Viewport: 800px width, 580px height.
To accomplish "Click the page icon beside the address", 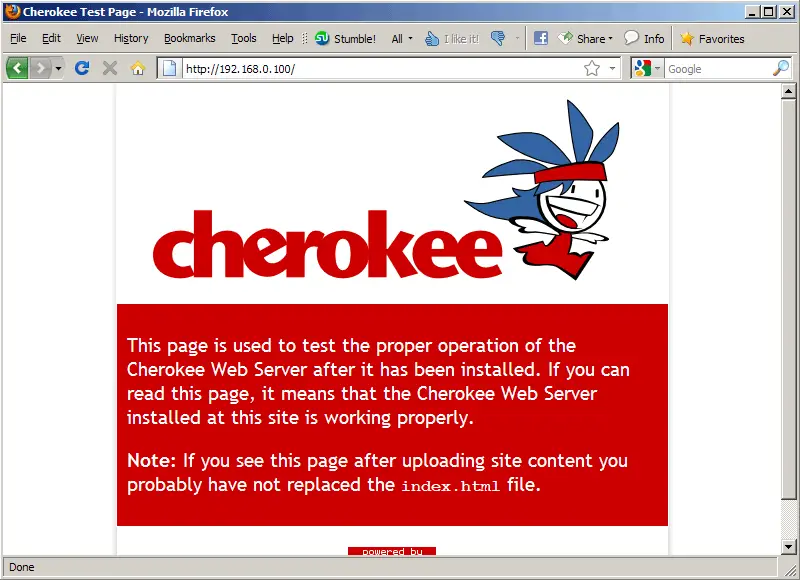I will (x=169, y=68).
